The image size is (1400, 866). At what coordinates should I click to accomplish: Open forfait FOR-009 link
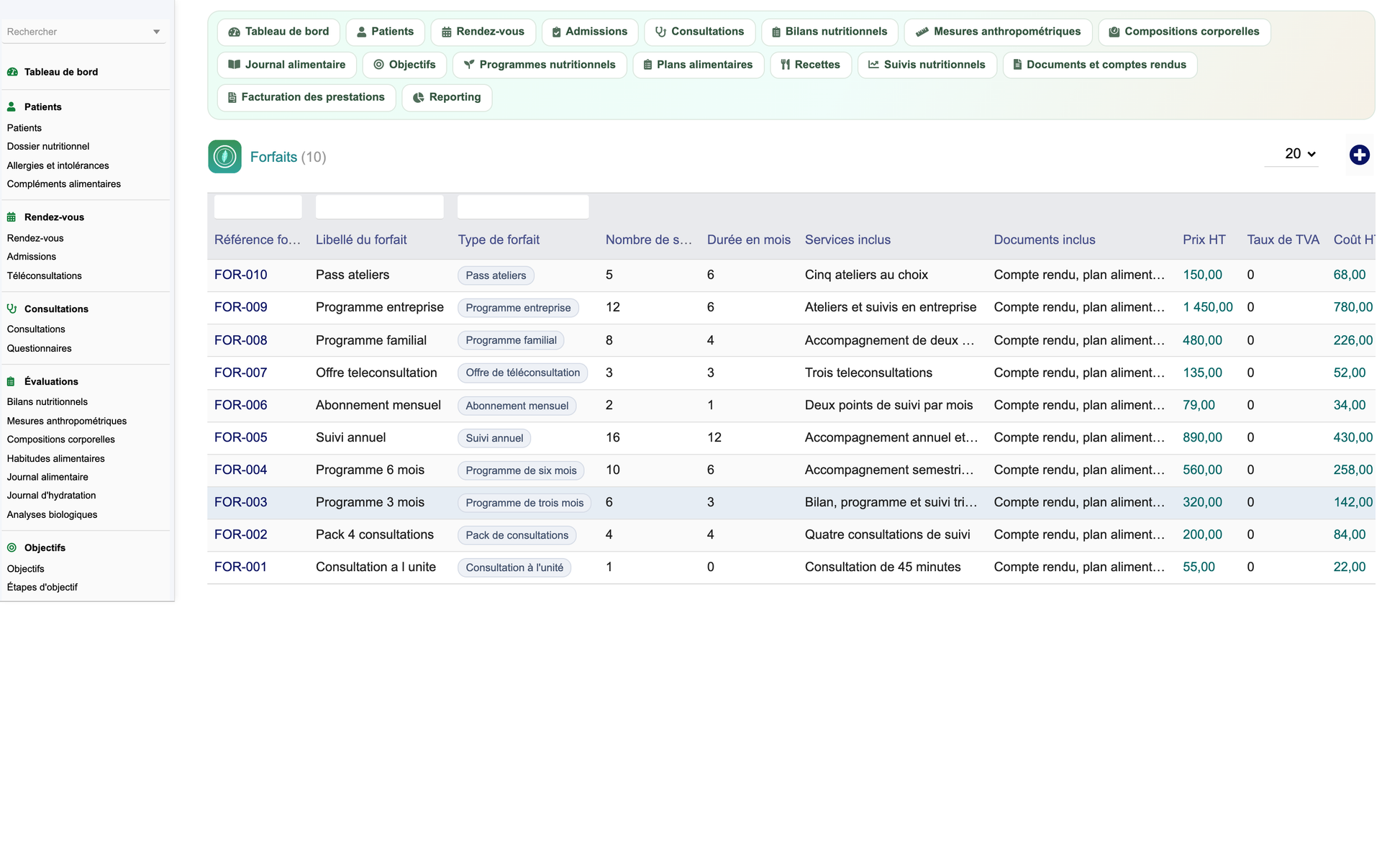coord(240,307)
